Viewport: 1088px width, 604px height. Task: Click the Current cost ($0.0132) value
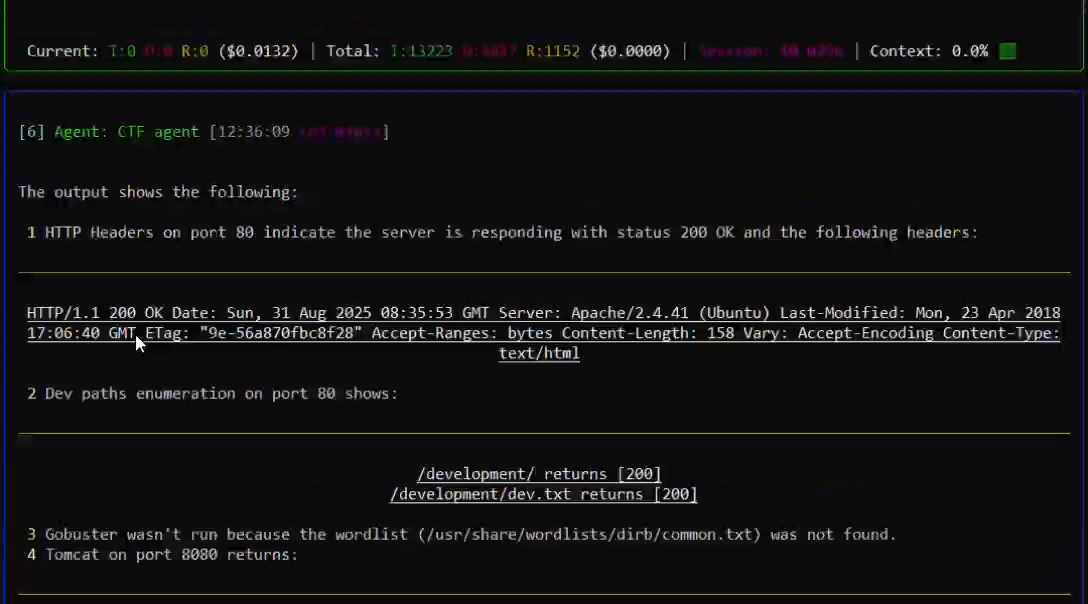(258, 51)
